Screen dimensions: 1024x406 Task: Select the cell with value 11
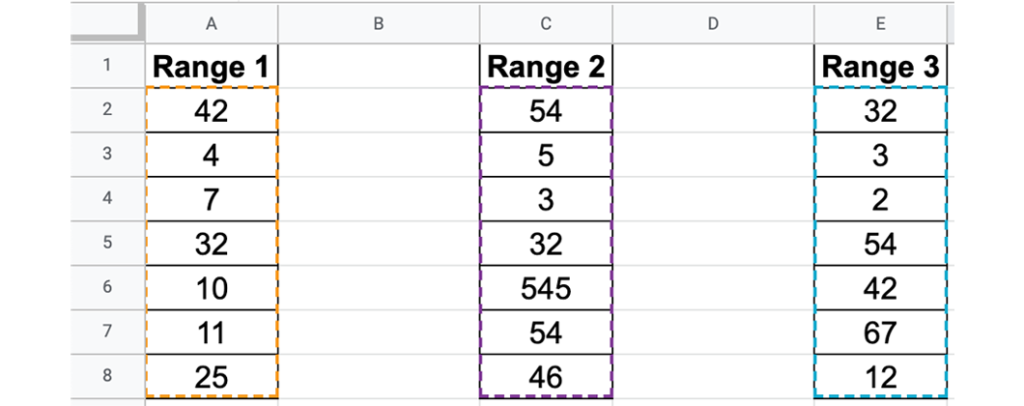211,332
